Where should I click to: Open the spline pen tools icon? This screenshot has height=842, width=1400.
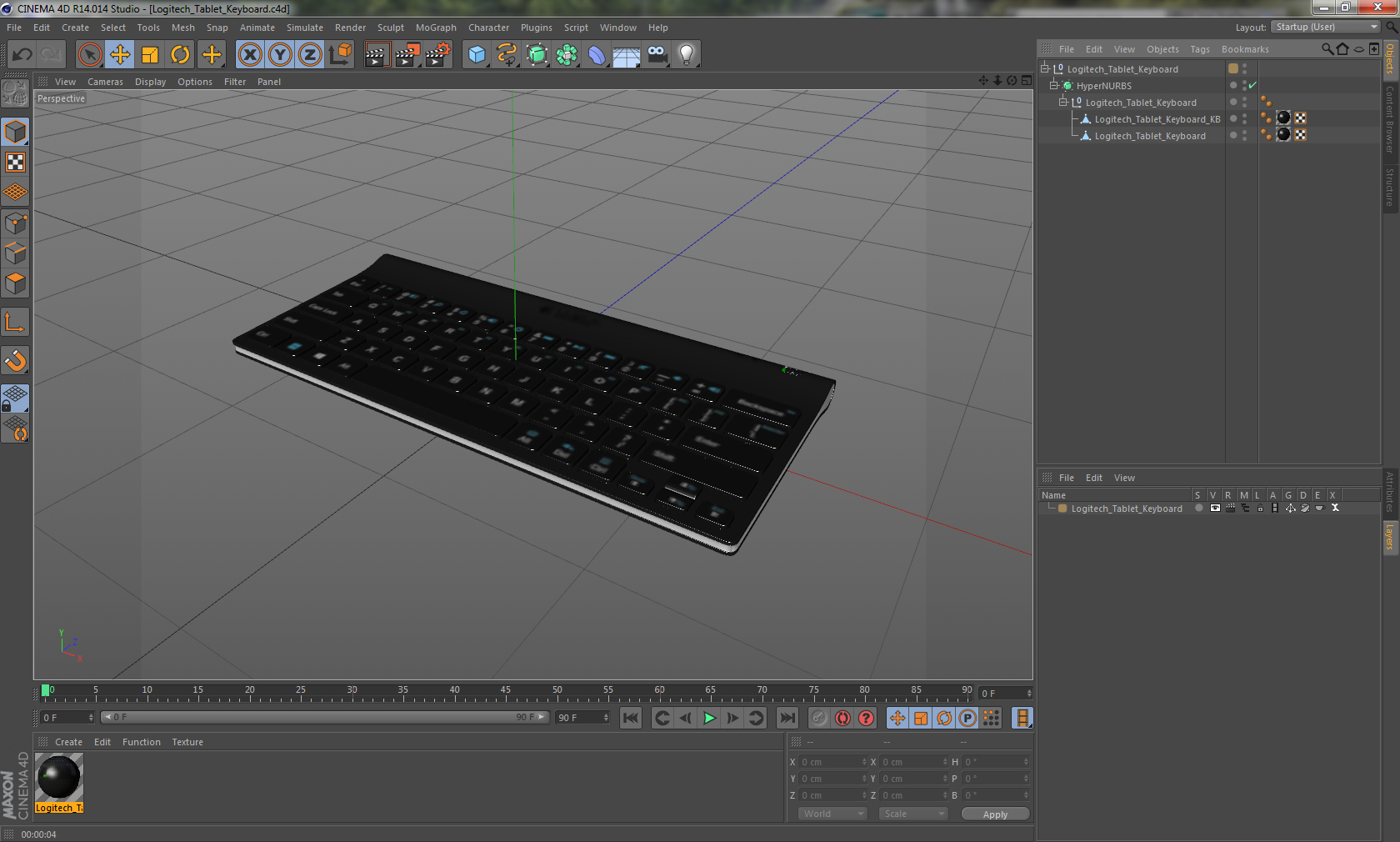click(x=507, y=55)
